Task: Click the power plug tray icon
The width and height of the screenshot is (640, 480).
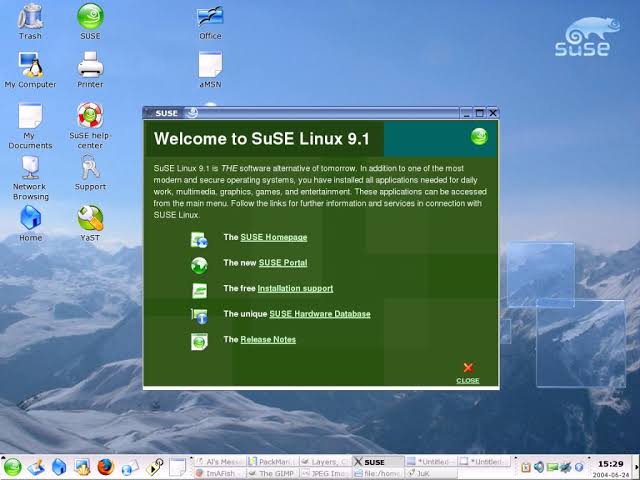Action: point(566,467)
